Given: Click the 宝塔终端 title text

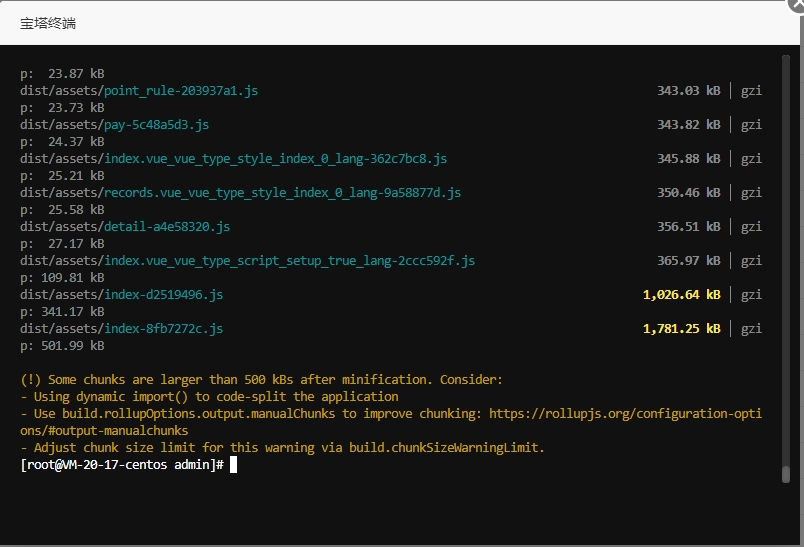Looking at the screenshot, I should coord(48,23).
